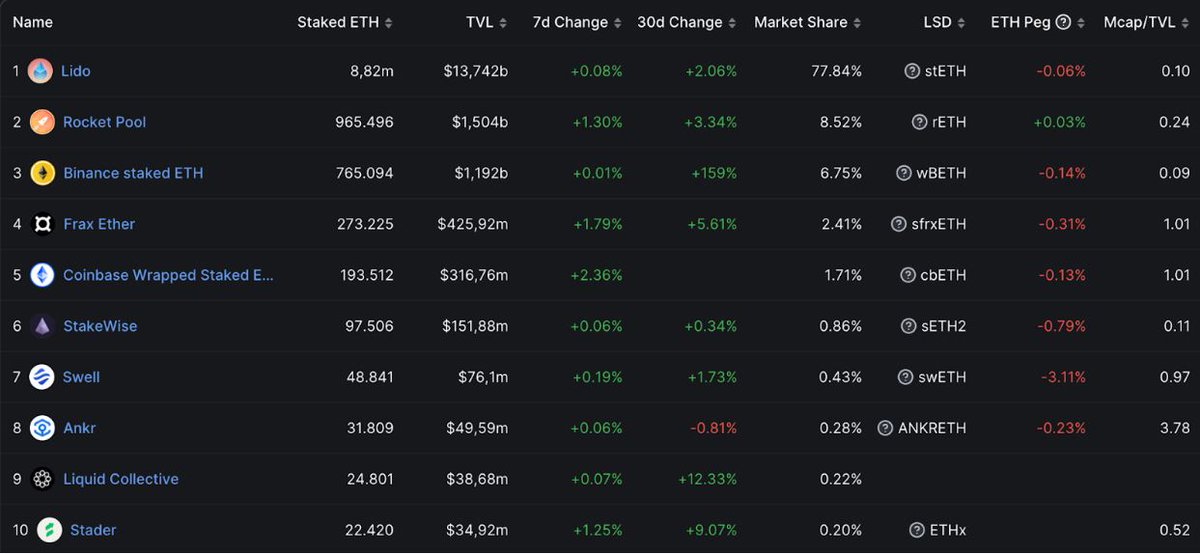Image resolution: width=1200 pixels, height=554 pixels.
Task: Click the Binance staked ETH logo icon
Action: (42, 173)
